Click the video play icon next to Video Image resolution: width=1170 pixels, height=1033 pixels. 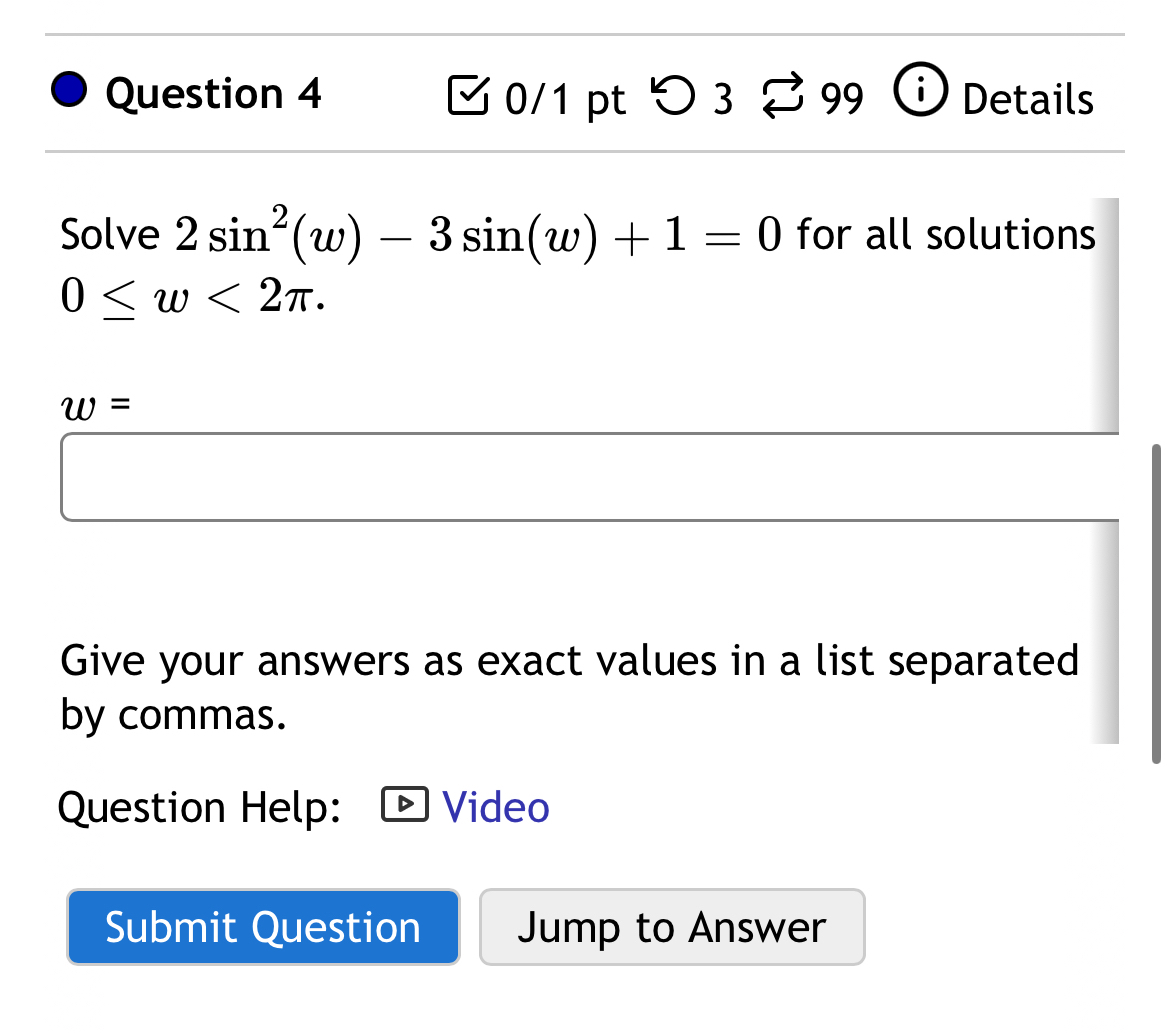point(406,805)
